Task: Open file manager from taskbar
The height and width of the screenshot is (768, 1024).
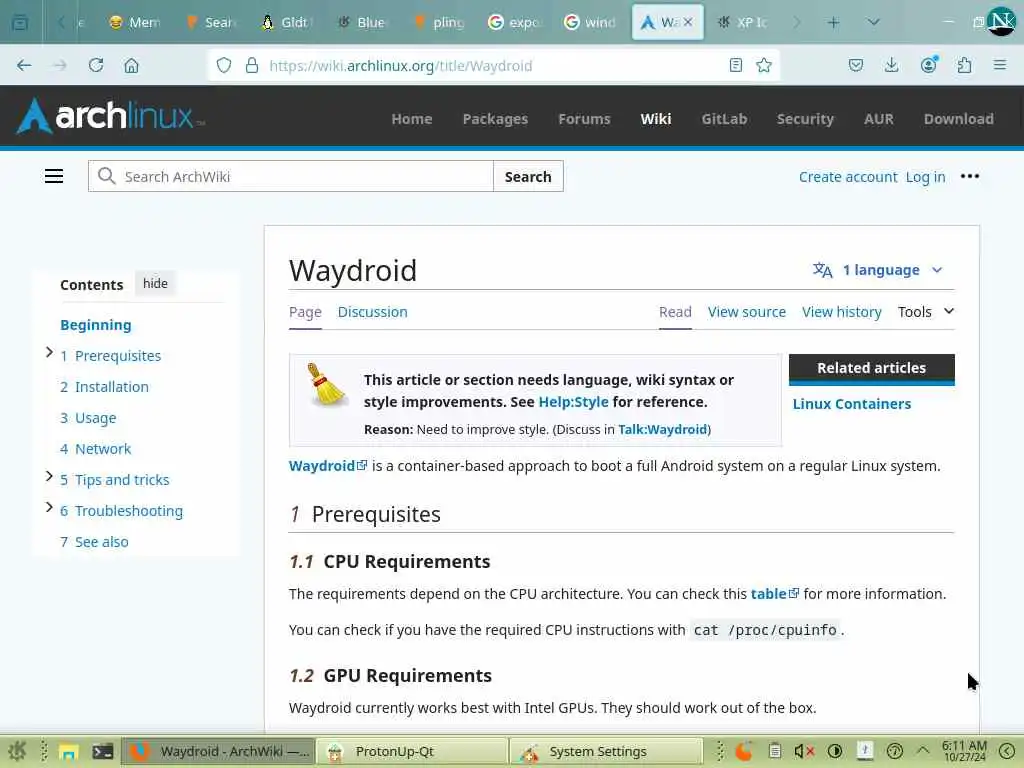Action: 69,752
